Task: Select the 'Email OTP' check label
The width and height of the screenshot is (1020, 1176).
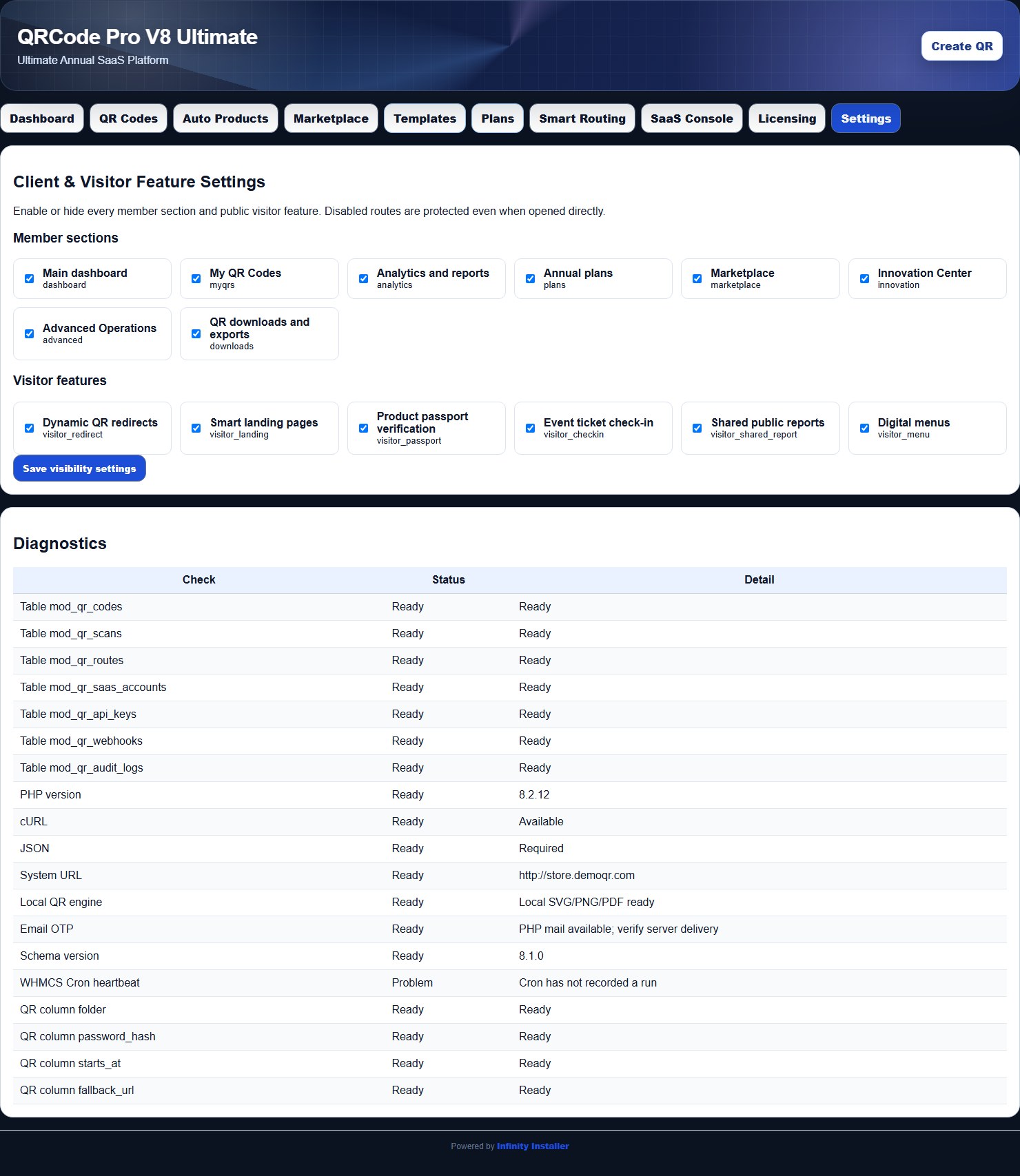Action: 47,929
